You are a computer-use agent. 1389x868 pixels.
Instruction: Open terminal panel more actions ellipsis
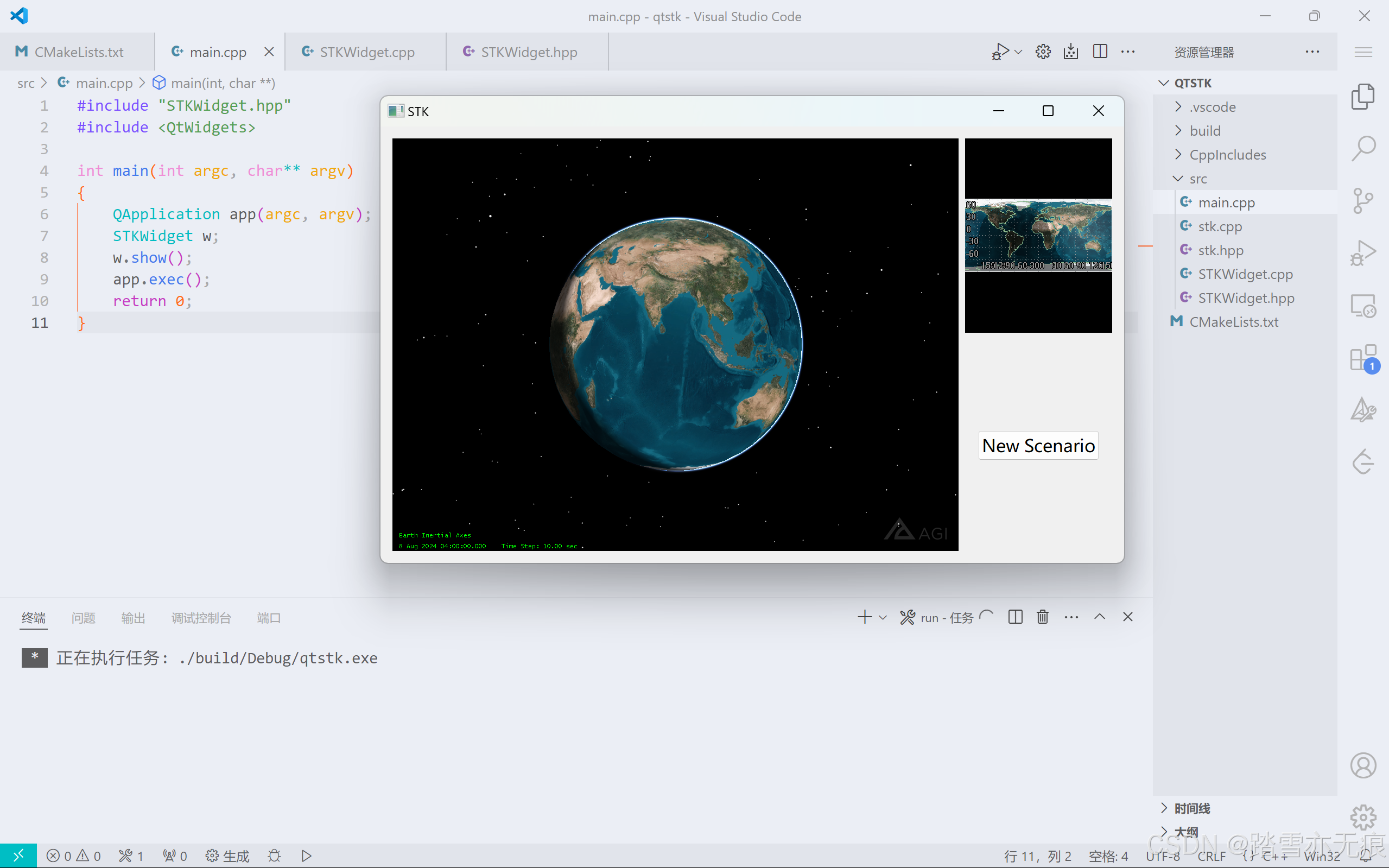(x=1071, y=617)
